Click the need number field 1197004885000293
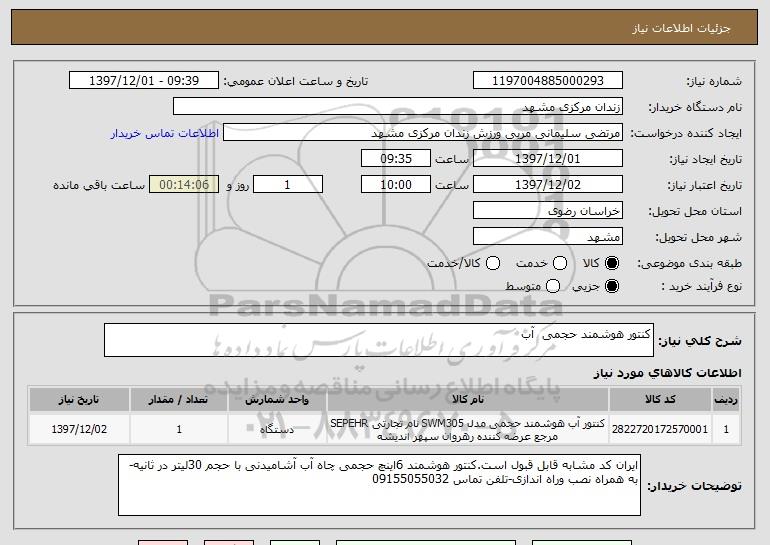770x545 pixels. point(548,81)
